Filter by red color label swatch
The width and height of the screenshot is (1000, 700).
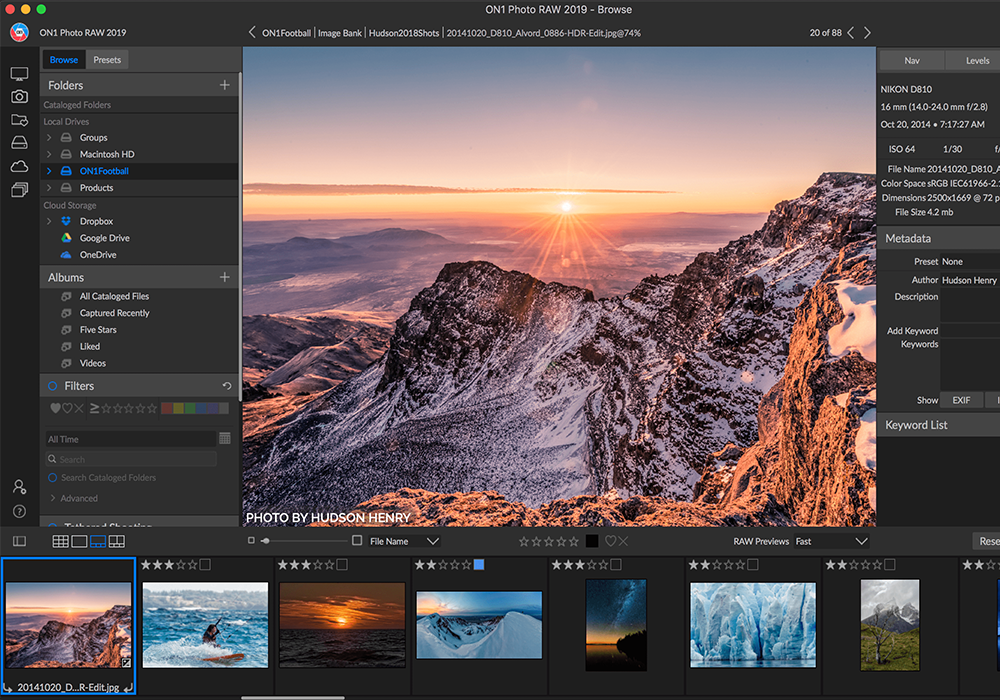tap(166, 408)
